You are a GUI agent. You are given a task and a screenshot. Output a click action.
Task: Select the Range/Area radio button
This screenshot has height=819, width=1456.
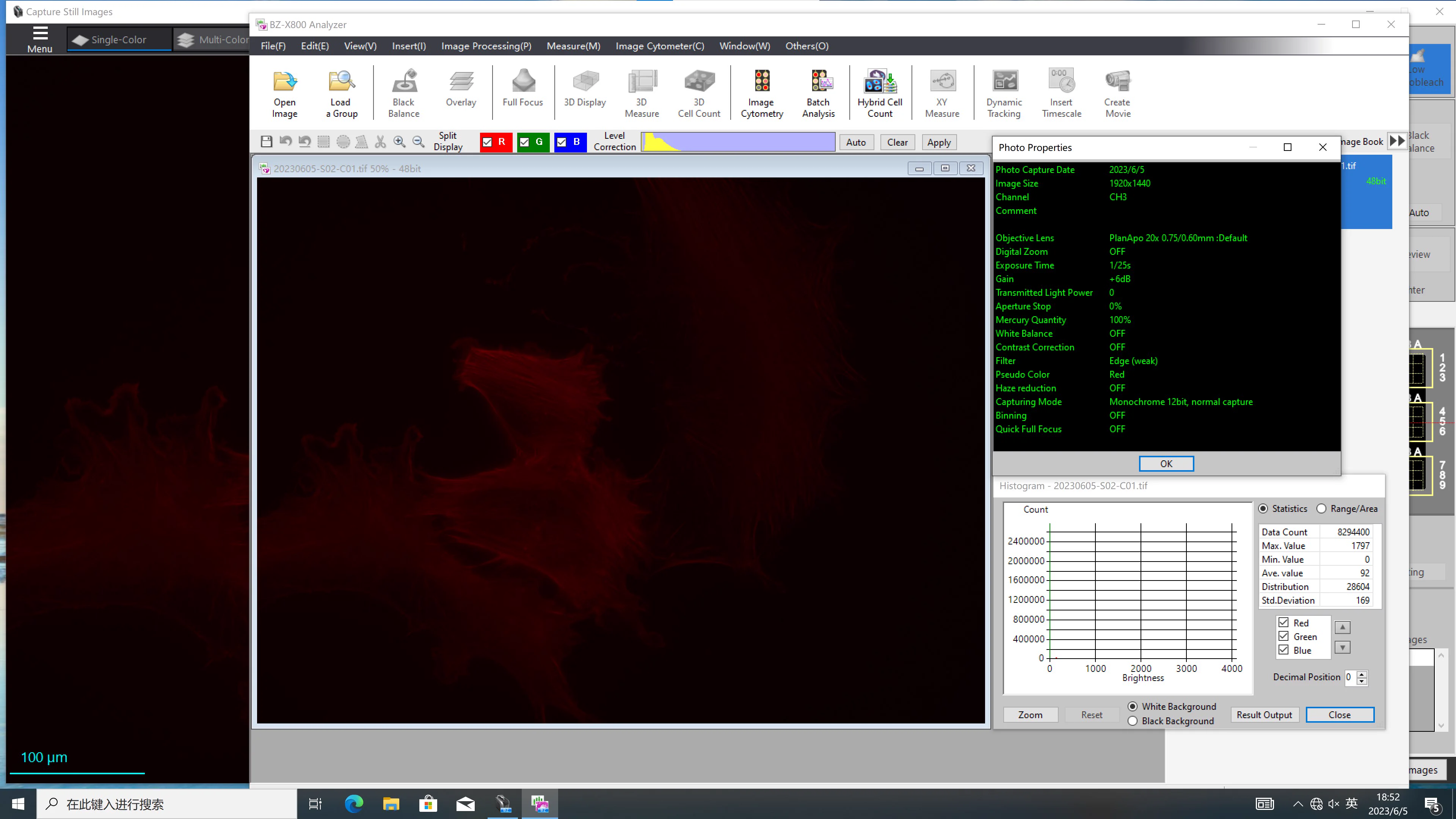pos(1321,509)
